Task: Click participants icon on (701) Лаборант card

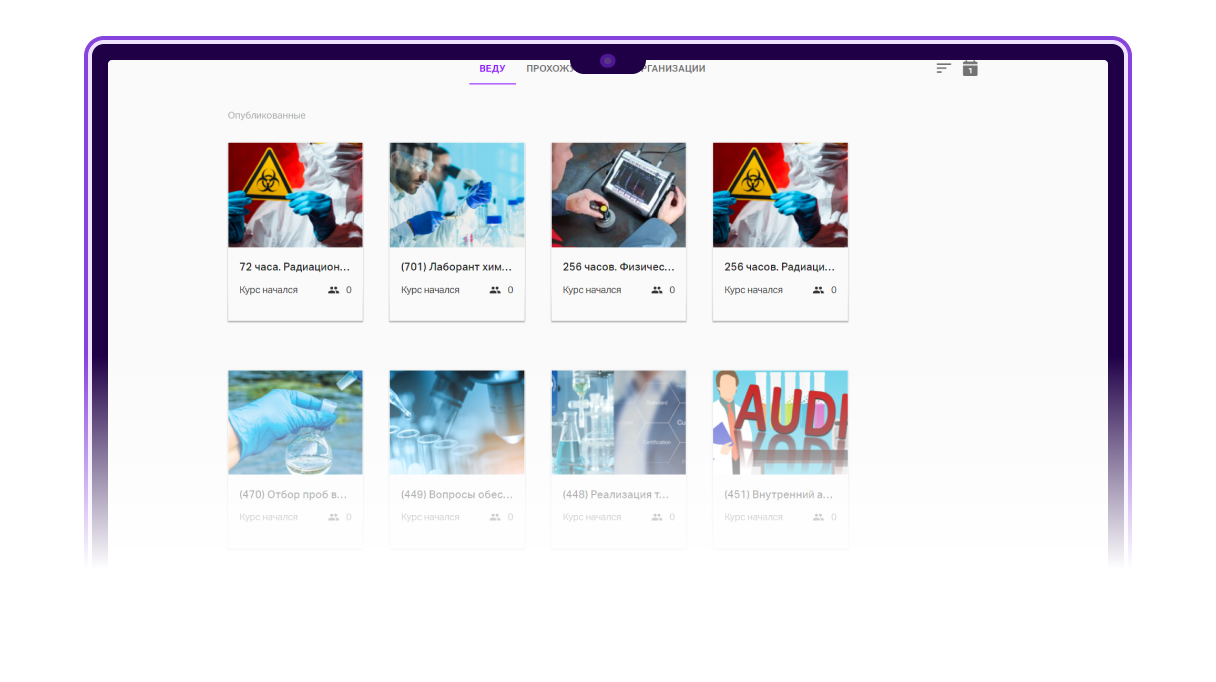Action: pyautogui.click(x=495, y=290)
